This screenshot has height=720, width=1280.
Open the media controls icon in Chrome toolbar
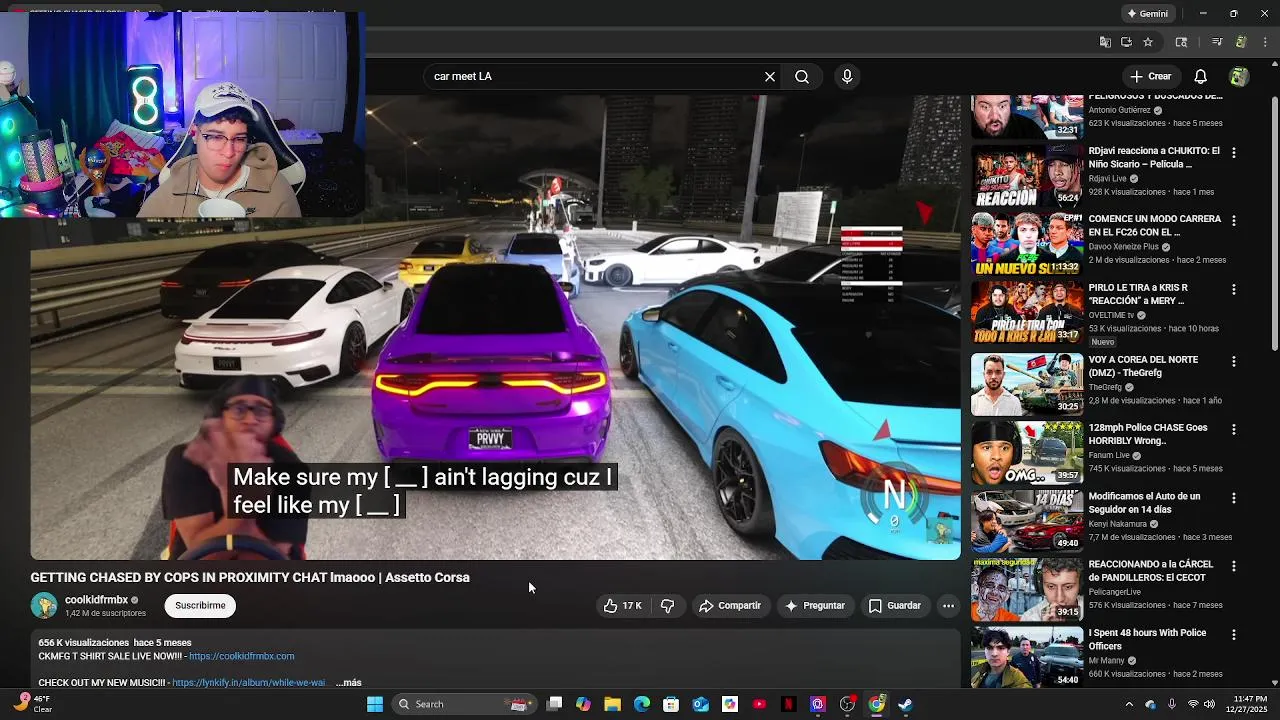[x=1217, y=42]
